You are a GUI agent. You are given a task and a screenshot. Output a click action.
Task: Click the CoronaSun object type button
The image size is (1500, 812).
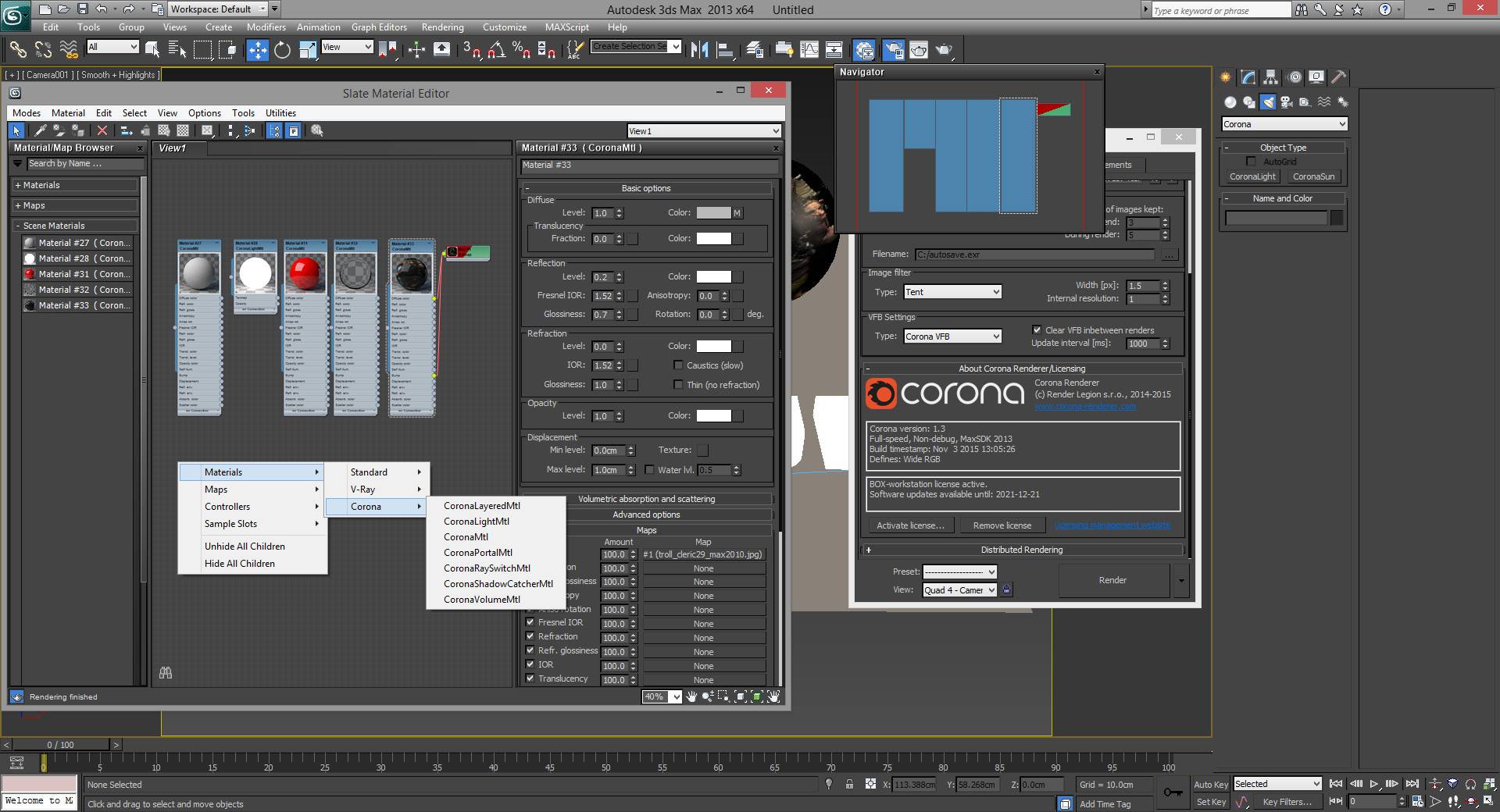click(x=1313, y=176)
